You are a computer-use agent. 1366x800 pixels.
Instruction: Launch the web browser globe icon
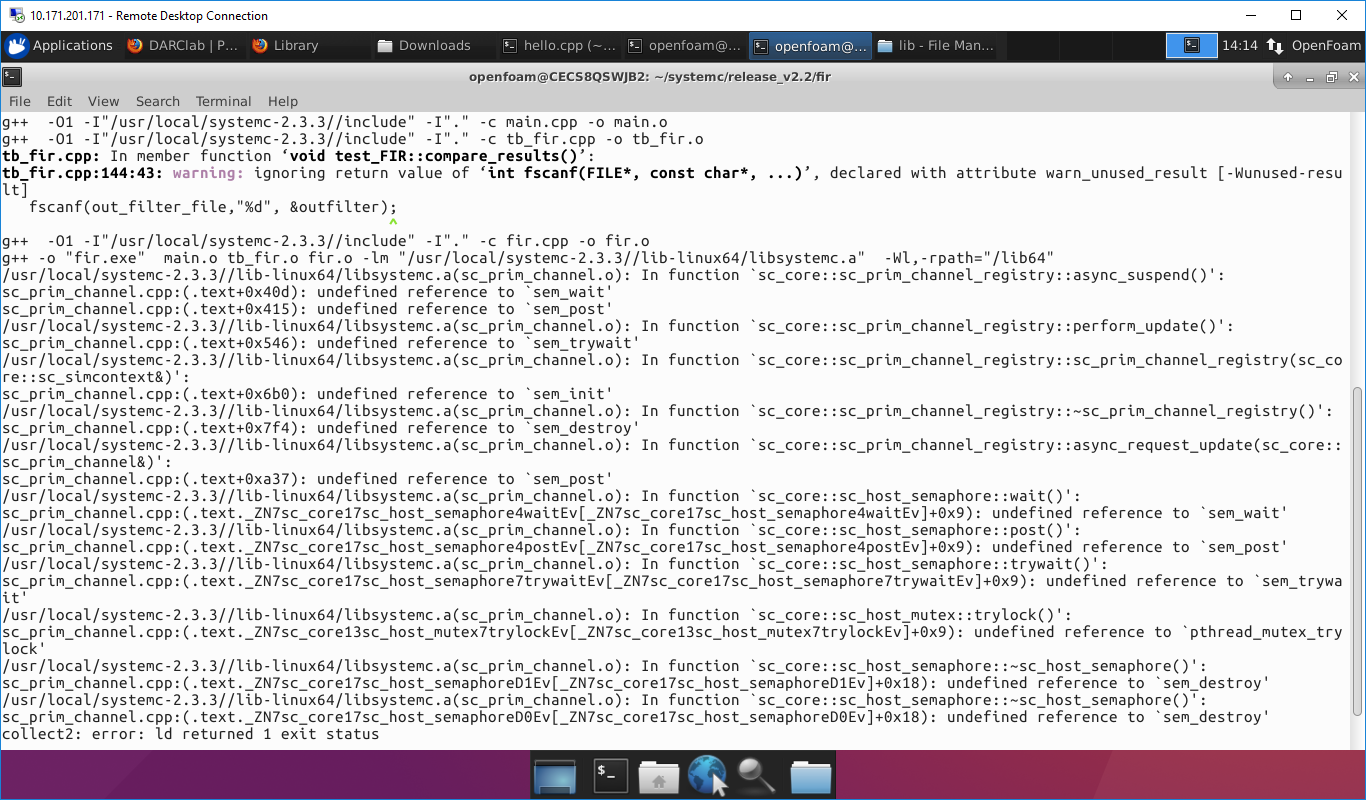point(707,775)
